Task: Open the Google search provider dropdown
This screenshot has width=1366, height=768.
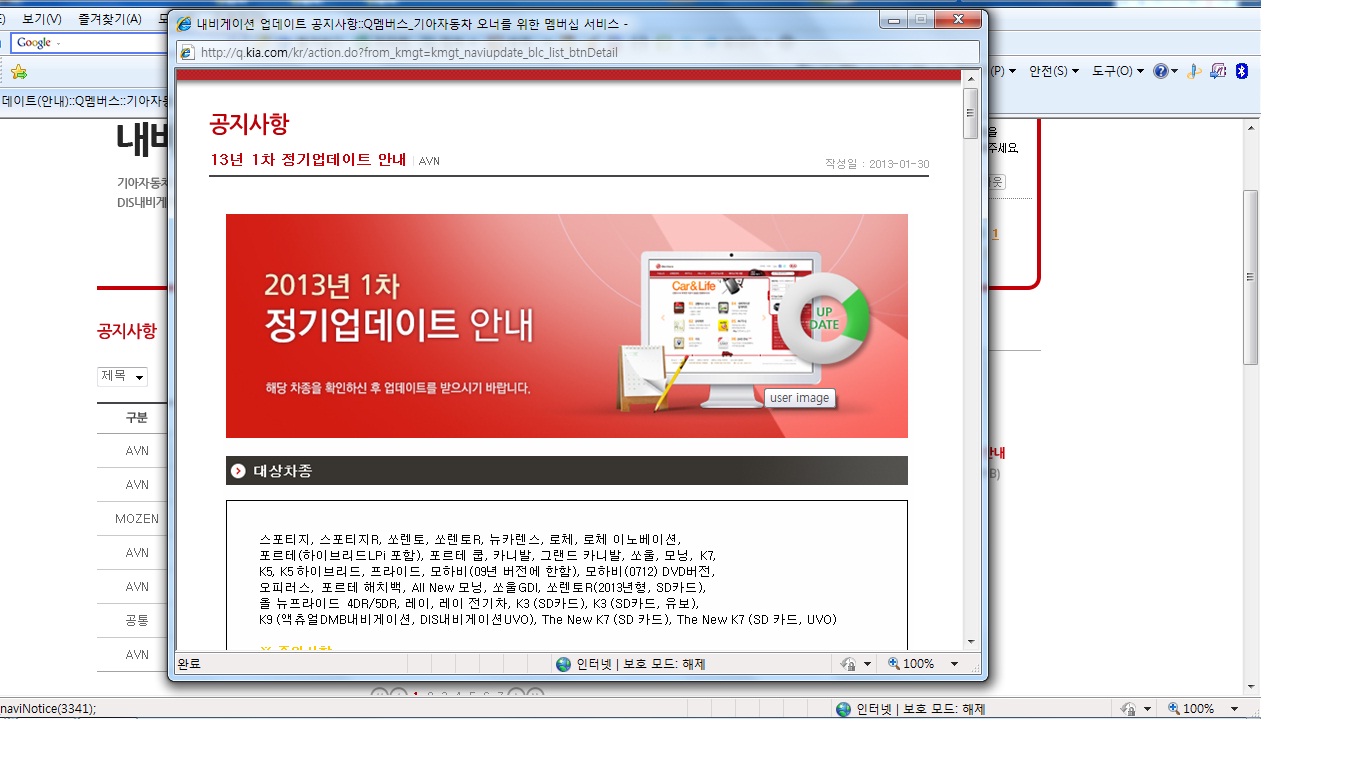Action: tap(58, 43)
